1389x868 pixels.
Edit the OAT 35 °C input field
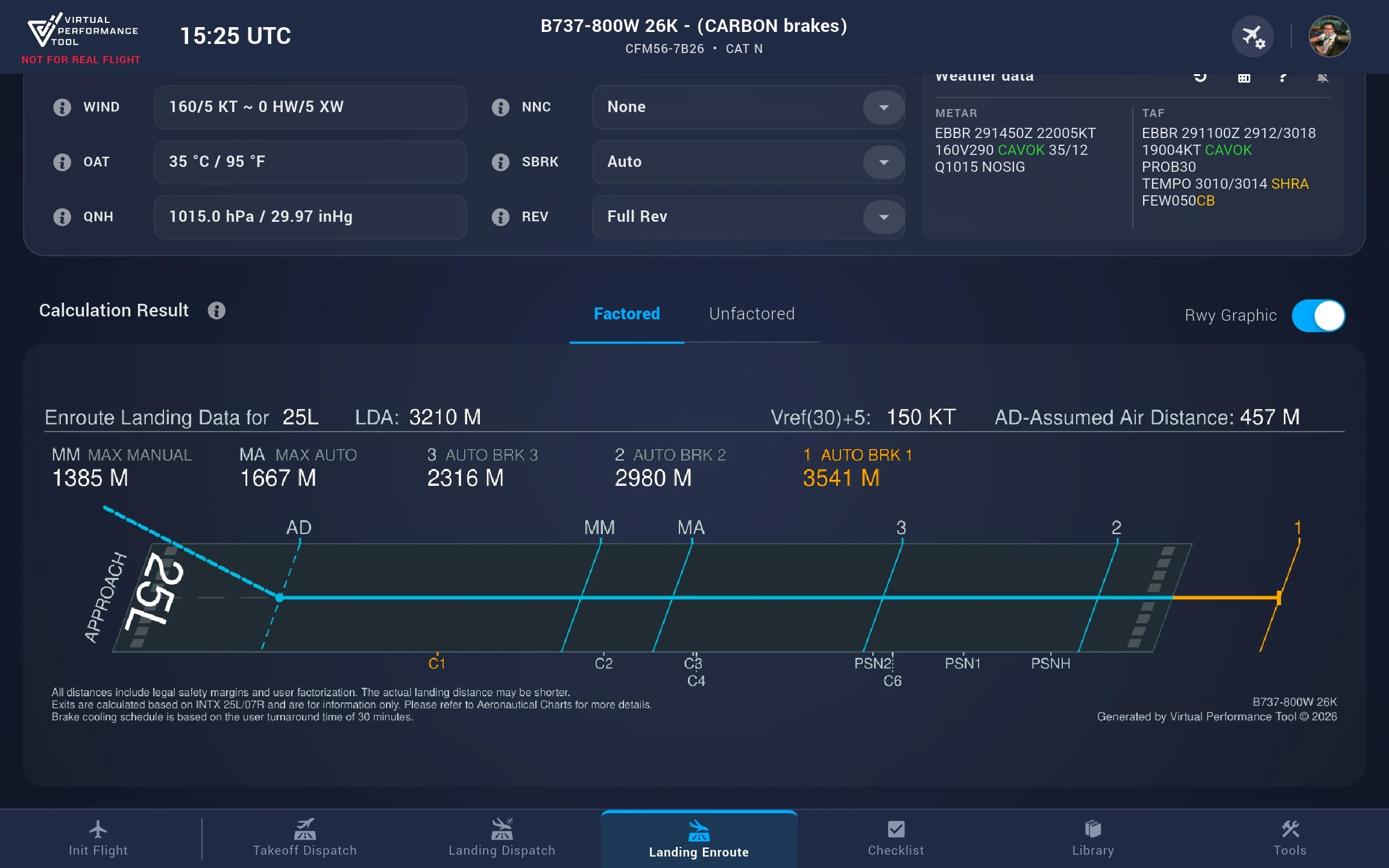(310, 162)
